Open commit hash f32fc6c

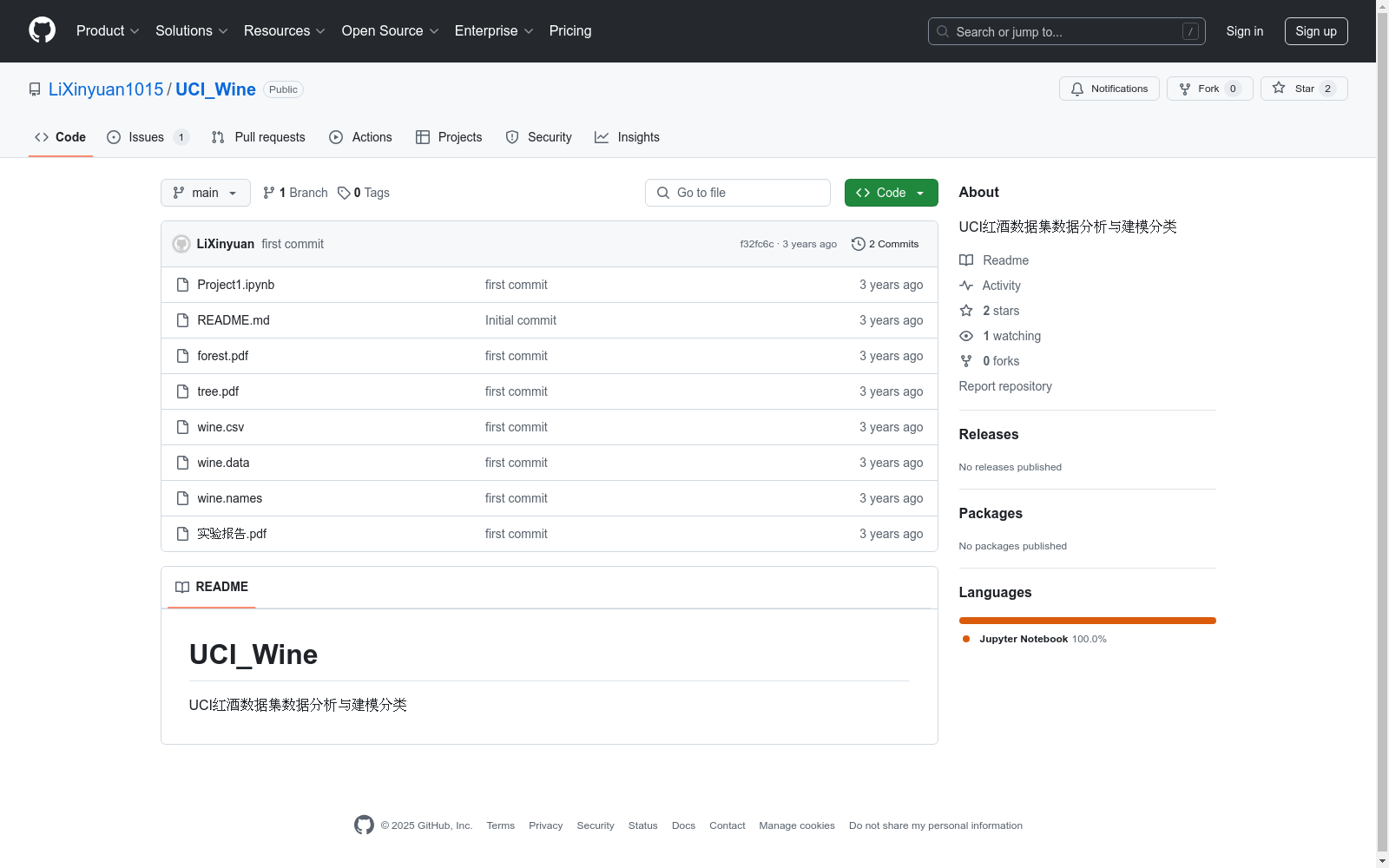tap(757, 244)
